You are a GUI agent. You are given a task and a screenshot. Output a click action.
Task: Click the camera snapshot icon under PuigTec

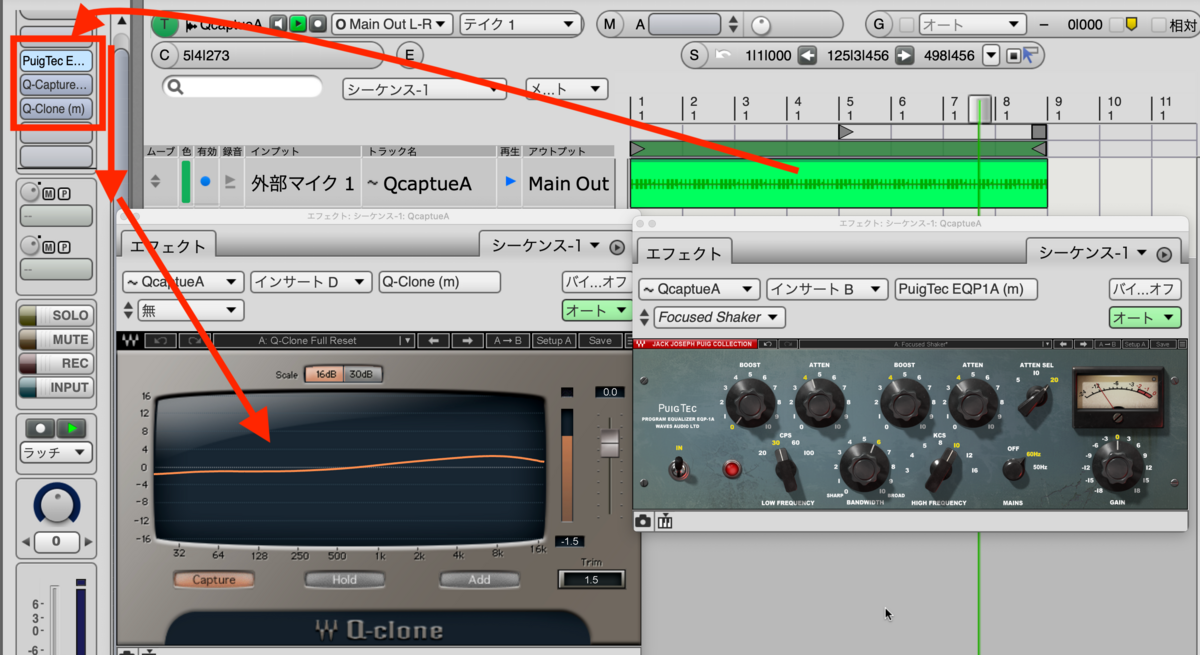(x=643, y=521)
